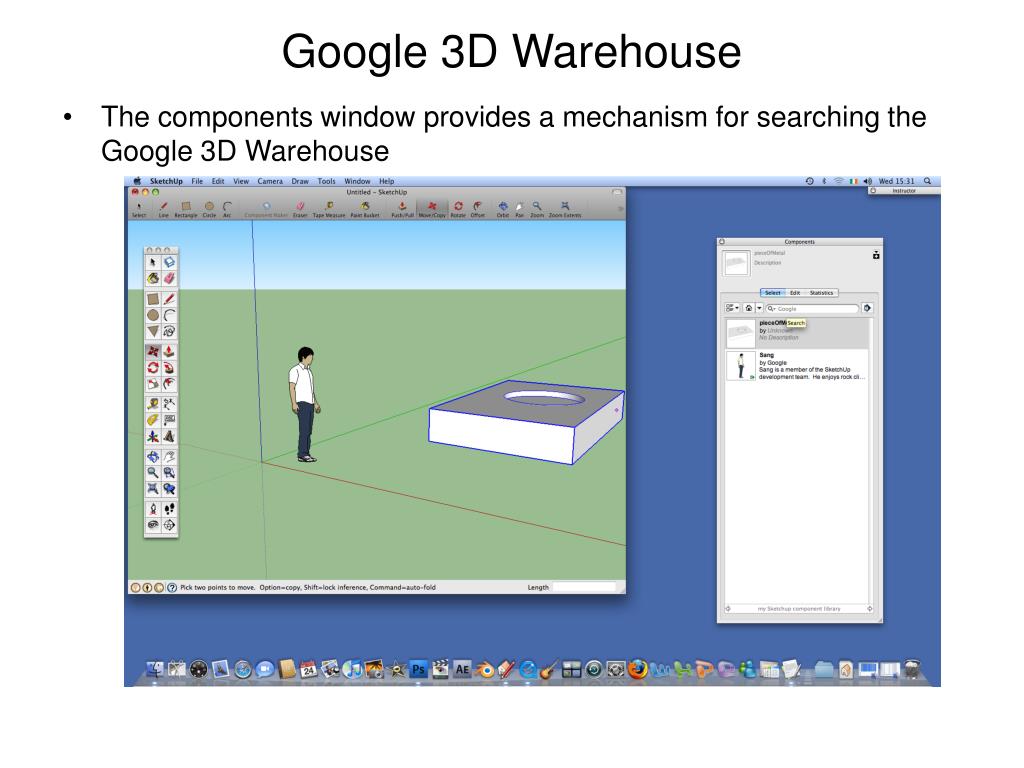Viewport: 1024px width, 768px height.
Task: Select the Freehand scribble tool in the palette
Action: click(x=169, y=331)
